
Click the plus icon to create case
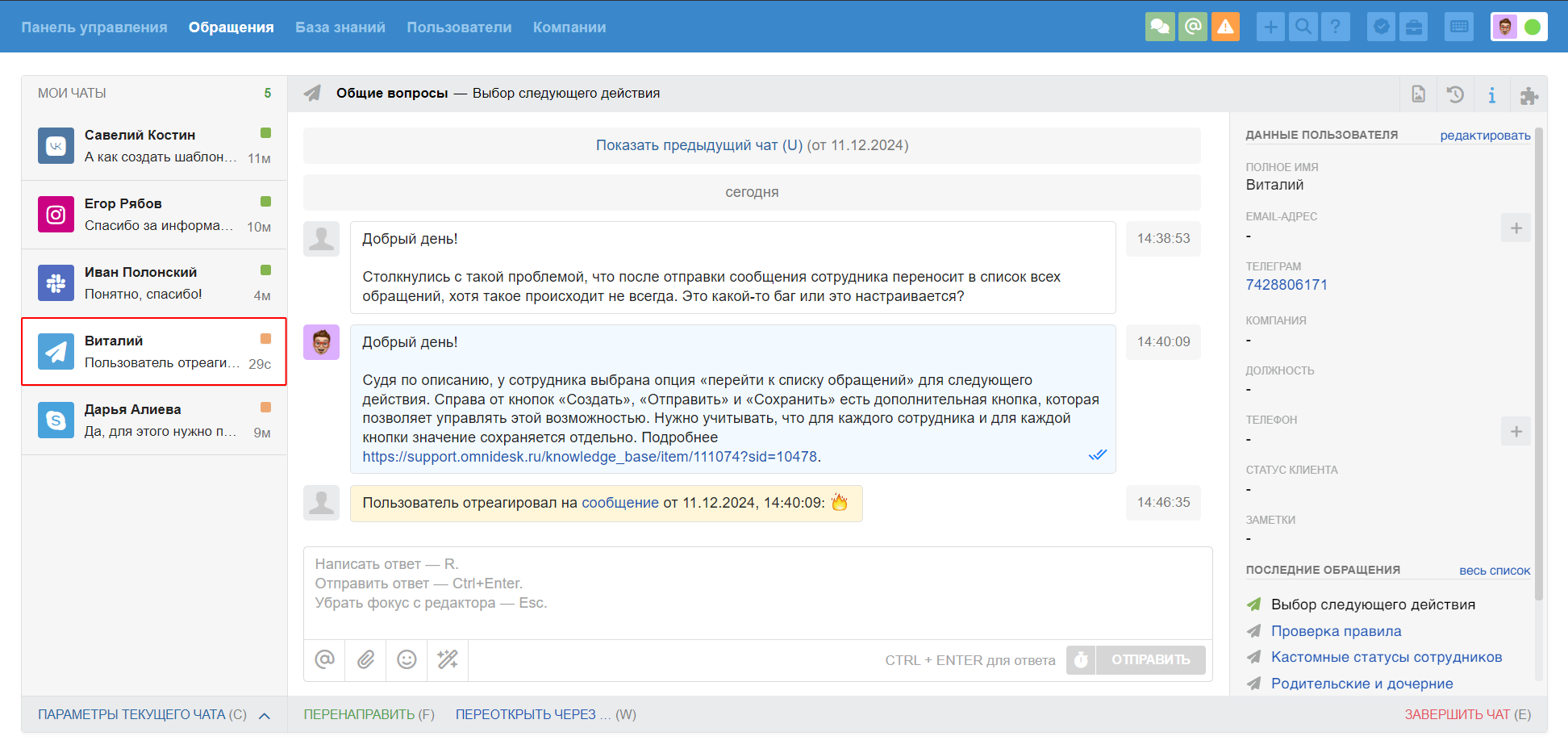click(1270, 27)
